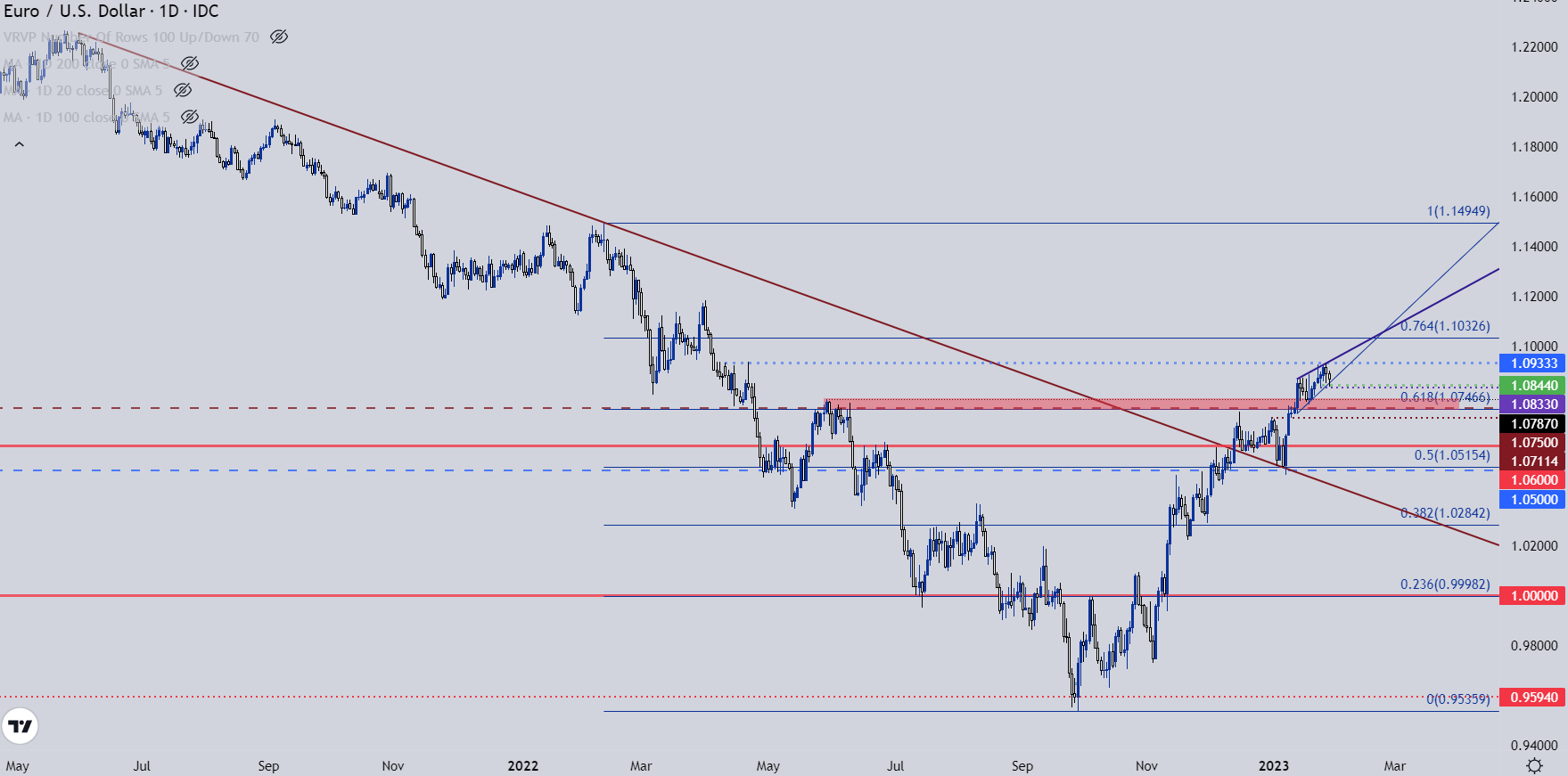Select the 1.00000 red parity price label
This screenshot has width=1568, height=776.
(1532, 596)
